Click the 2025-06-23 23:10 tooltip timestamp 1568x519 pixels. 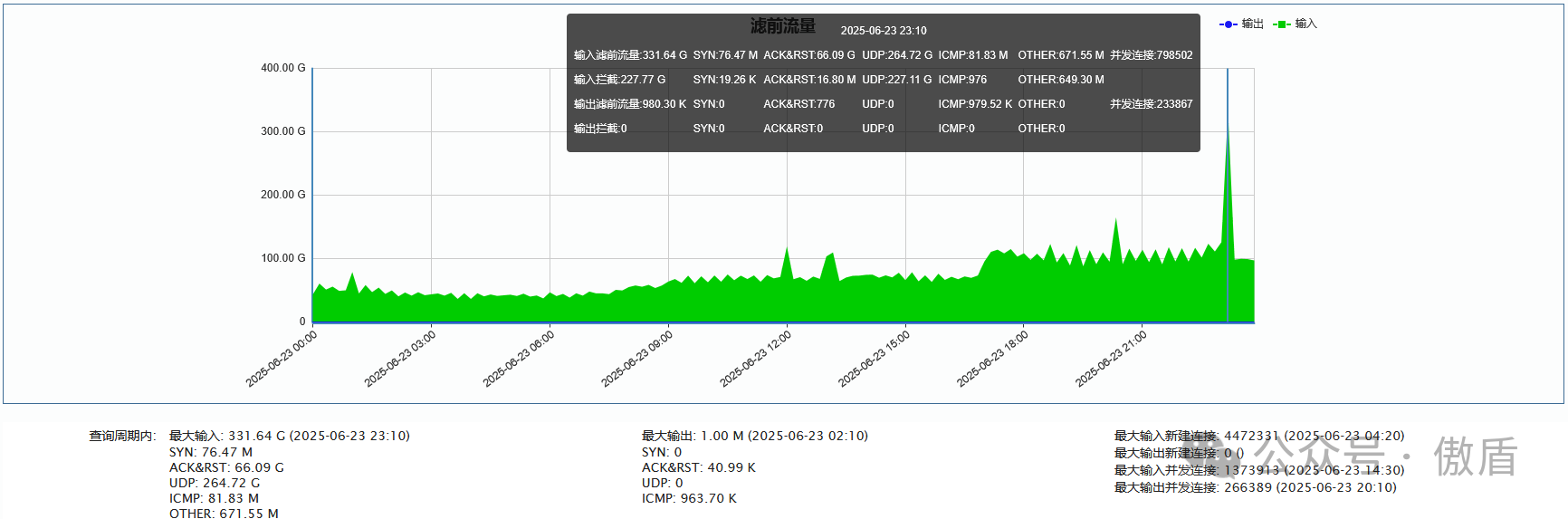tap(884, 31)
